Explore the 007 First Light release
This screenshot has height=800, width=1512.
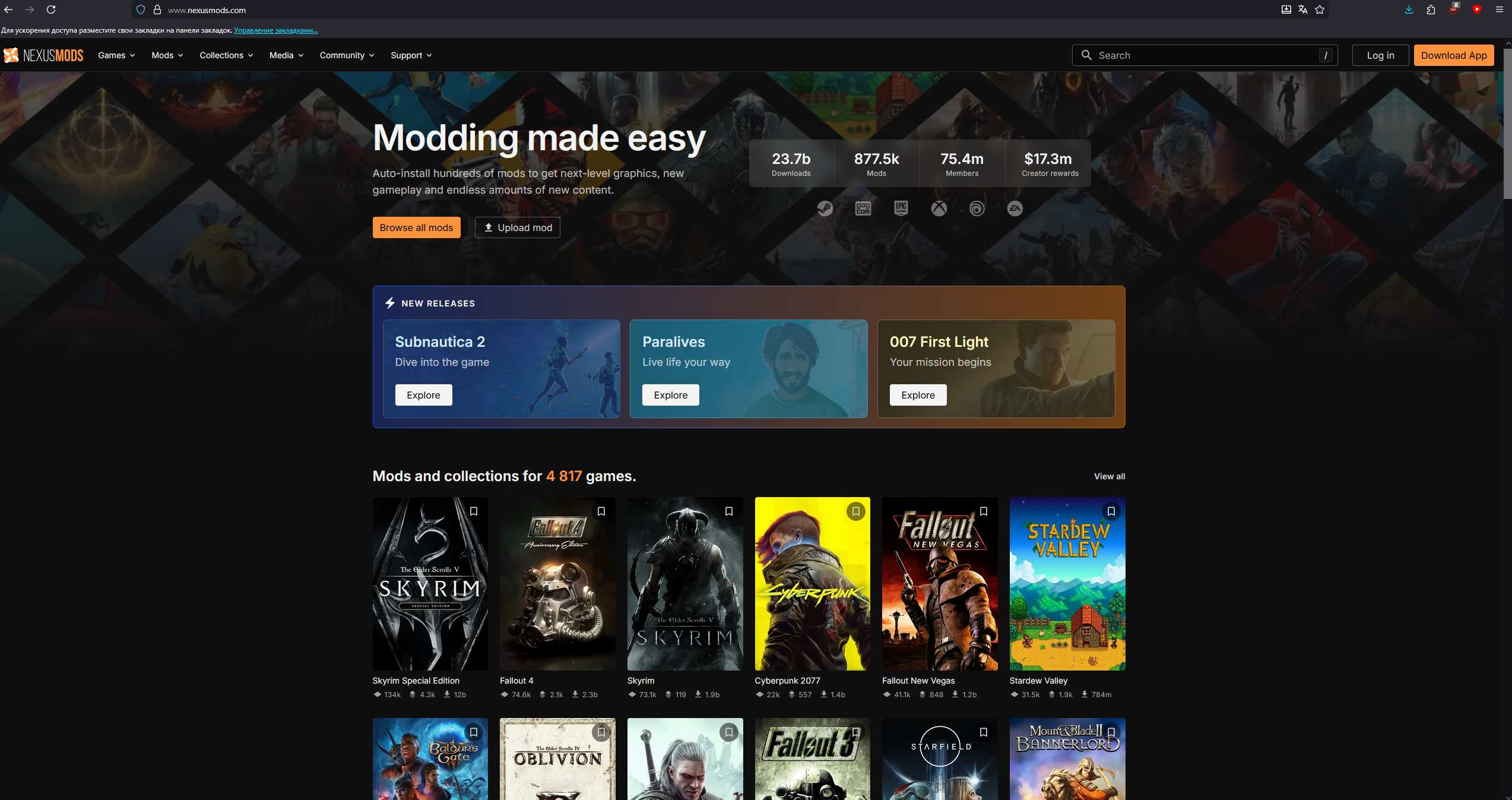click(918, 395)
